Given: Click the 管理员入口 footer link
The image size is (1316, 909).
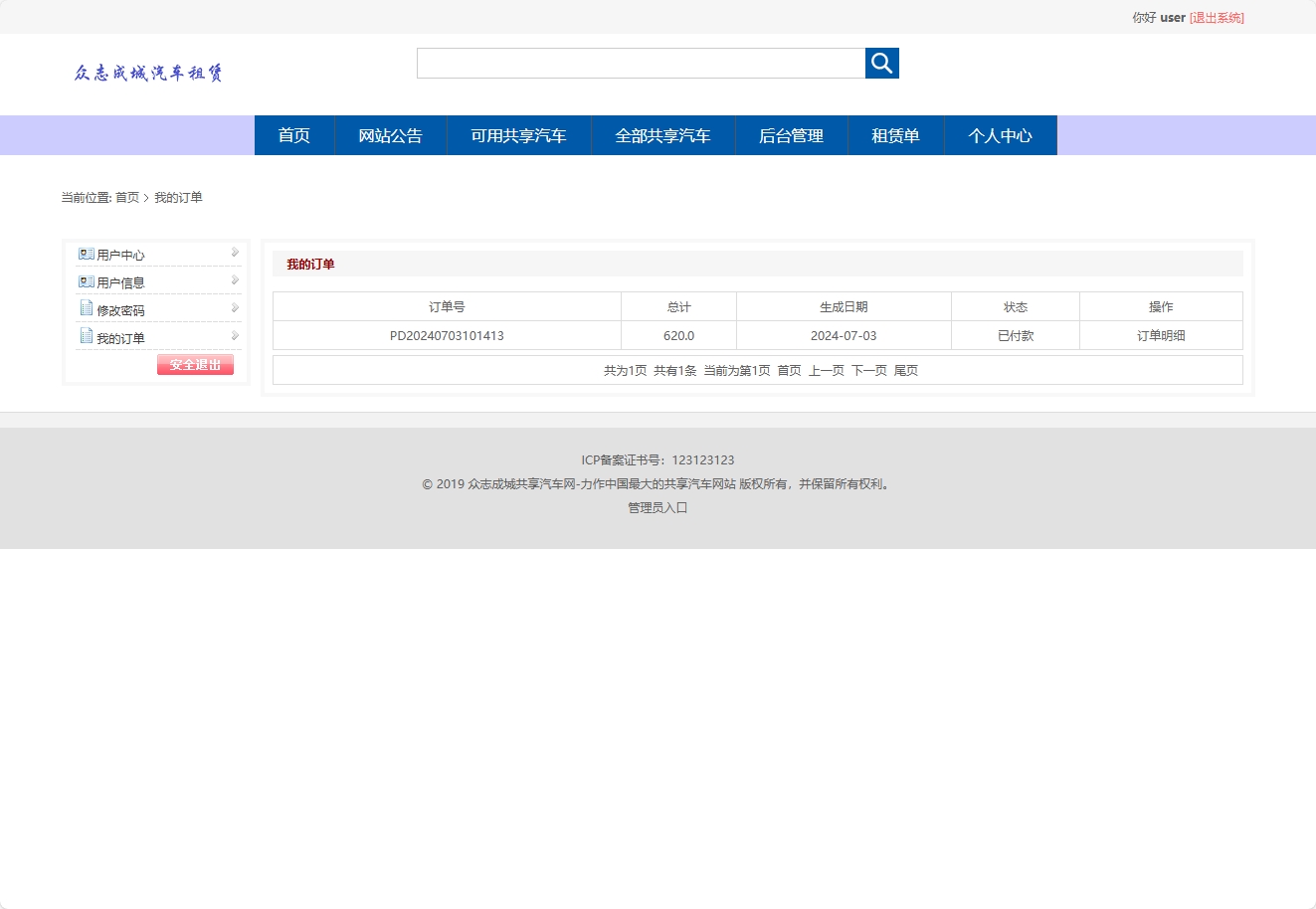Looking at the screenshot, I should pos(657,507).
